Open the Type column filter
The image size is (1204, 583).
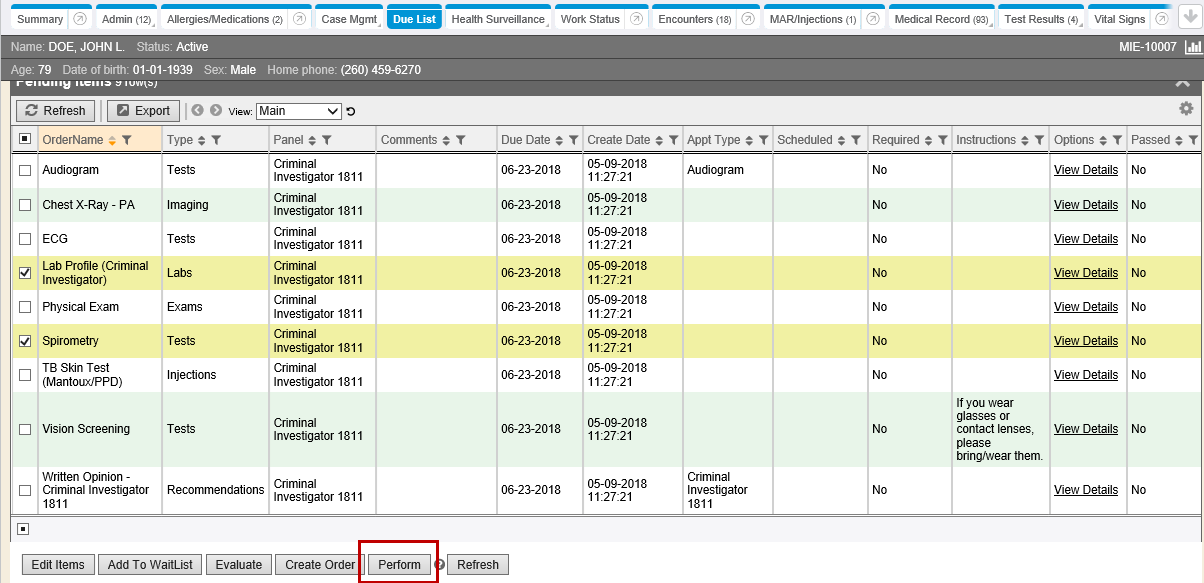[216, 140]
